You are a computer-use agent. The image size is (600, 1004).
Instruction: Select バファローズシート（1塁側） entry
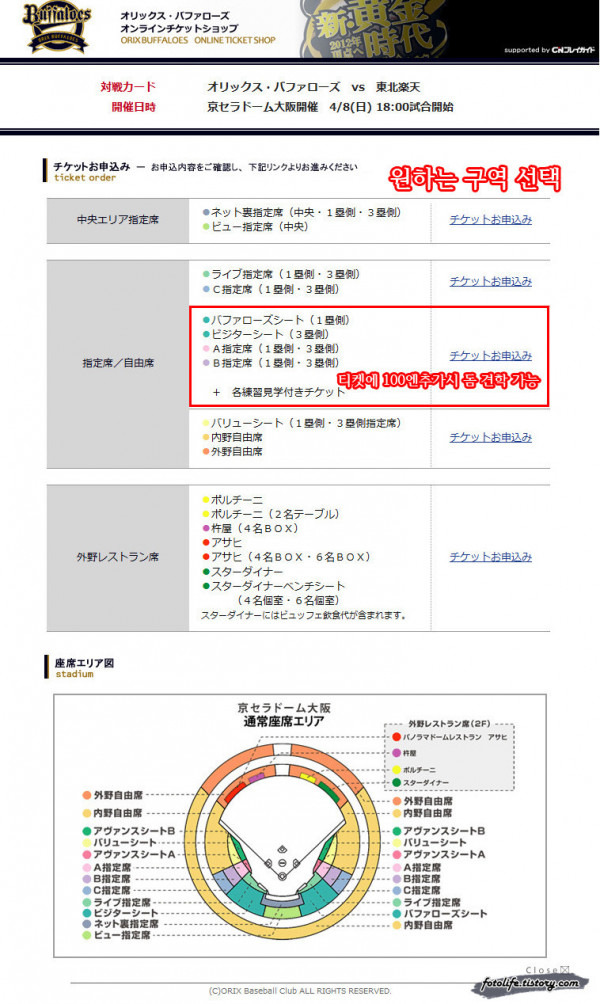pyautogui.click(x=276, y=320)
